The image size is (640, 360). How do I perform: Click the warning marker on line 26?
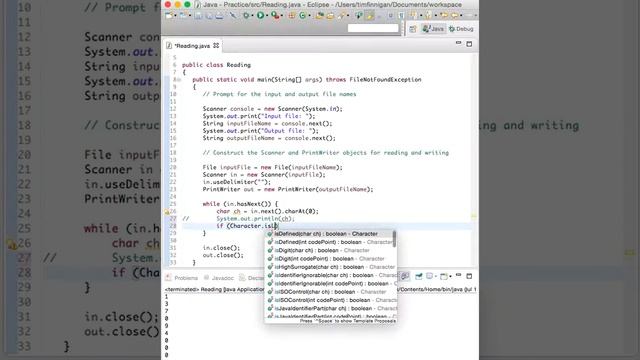point(167,211)
